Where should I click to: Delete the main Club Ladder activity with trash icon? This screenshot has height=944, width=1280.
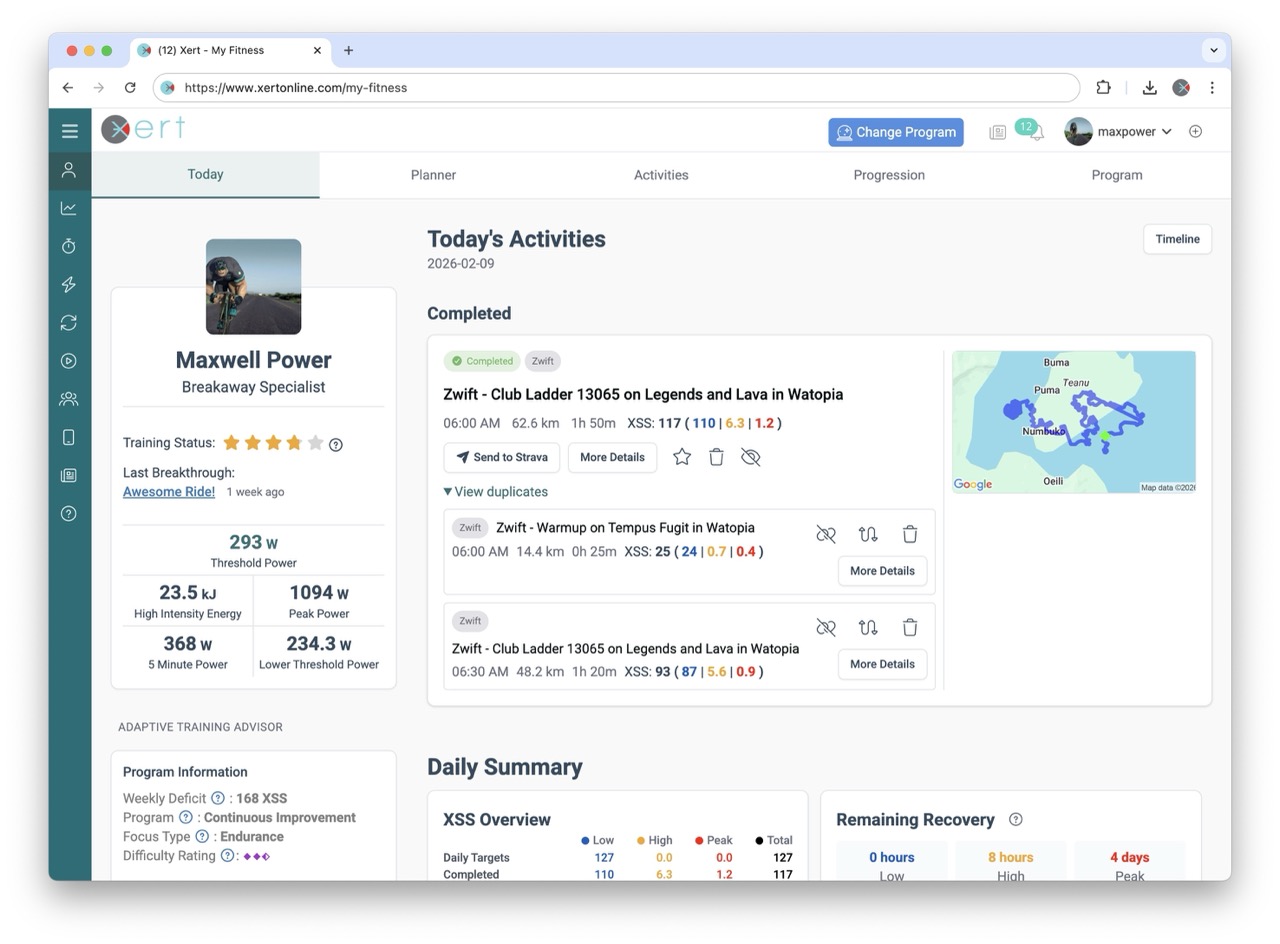(x=716, y=457)
